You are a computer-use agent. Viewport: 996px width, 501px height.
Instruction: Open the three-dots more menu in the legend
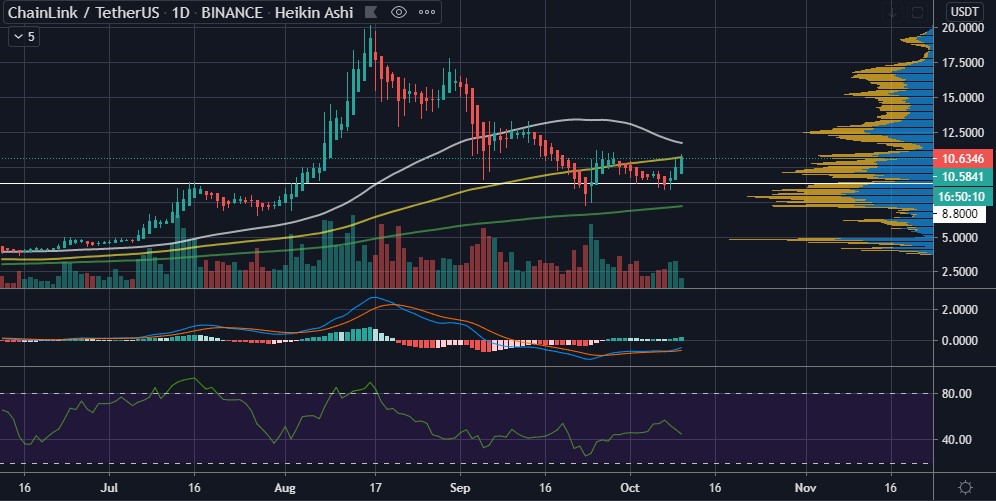point(427,12)
